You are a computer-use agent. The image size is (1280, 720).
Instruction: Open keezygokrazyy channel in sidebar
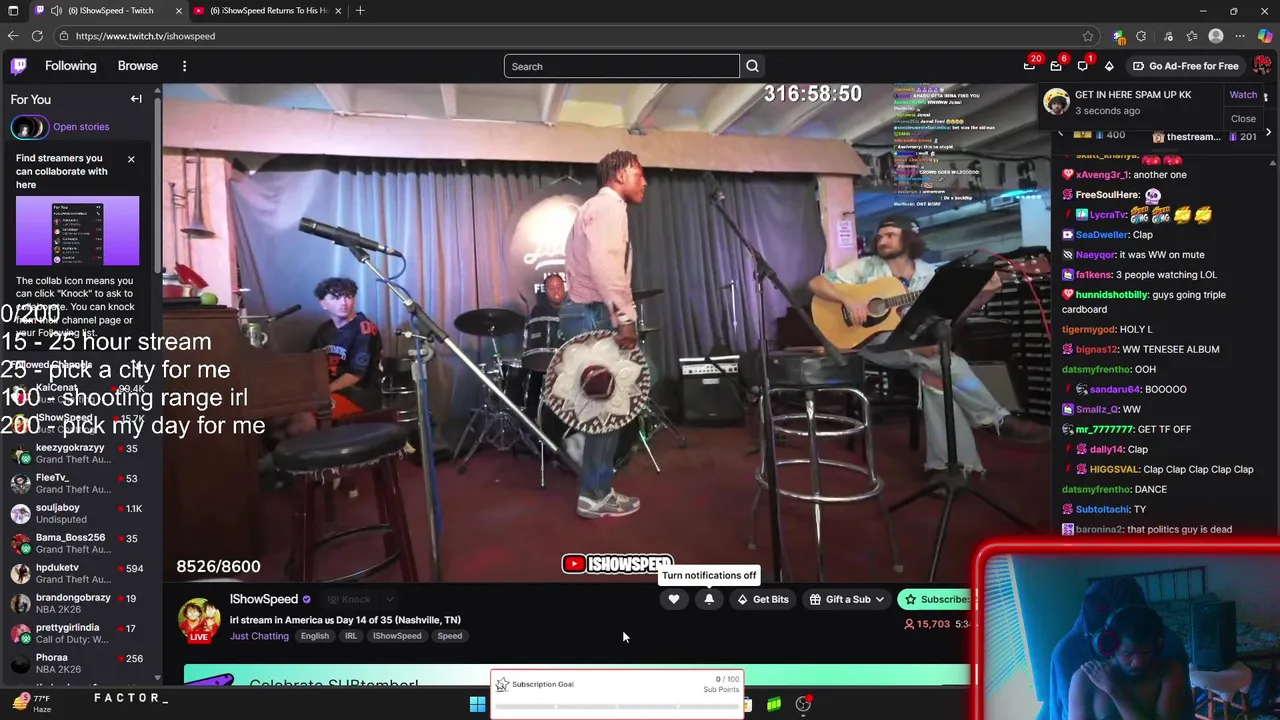click(77, 454)
